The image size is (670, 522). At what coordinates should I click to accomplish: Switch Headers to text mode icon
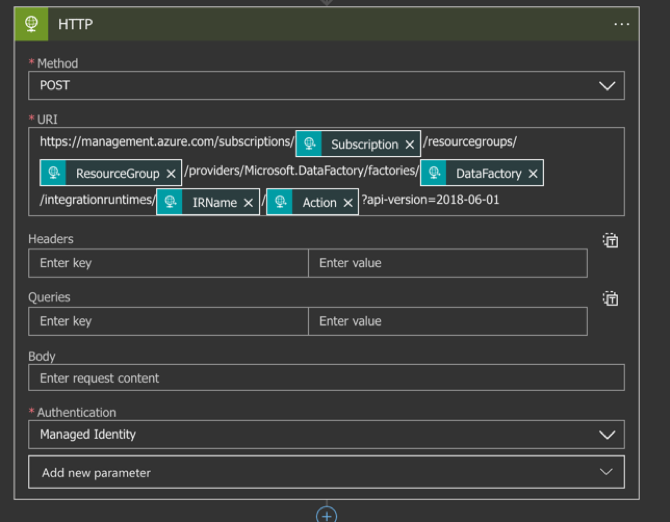(x=610, y=240)
